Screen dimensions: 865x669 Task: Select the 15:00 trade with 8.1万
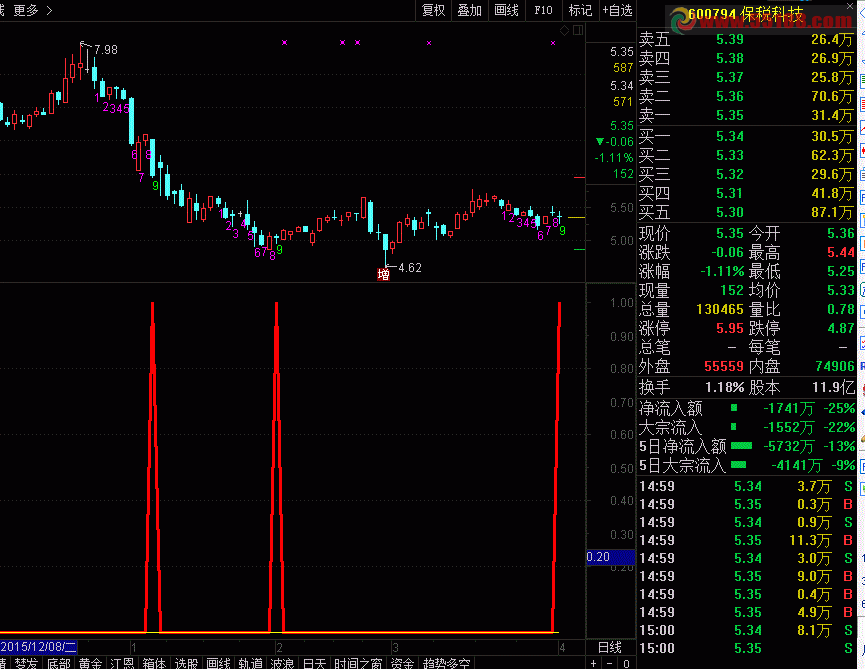746,630
